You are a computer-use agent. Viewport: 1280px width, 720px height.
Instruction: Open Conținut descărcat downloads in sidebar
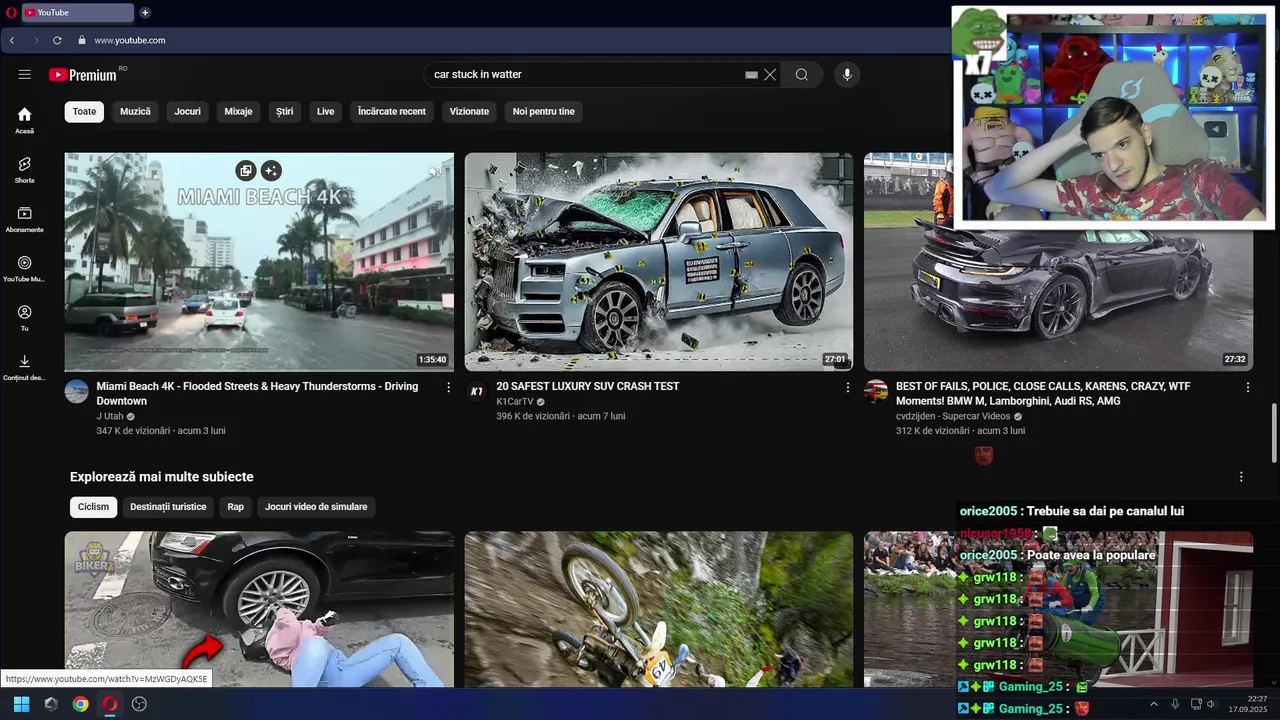click(x=25, y=367)
